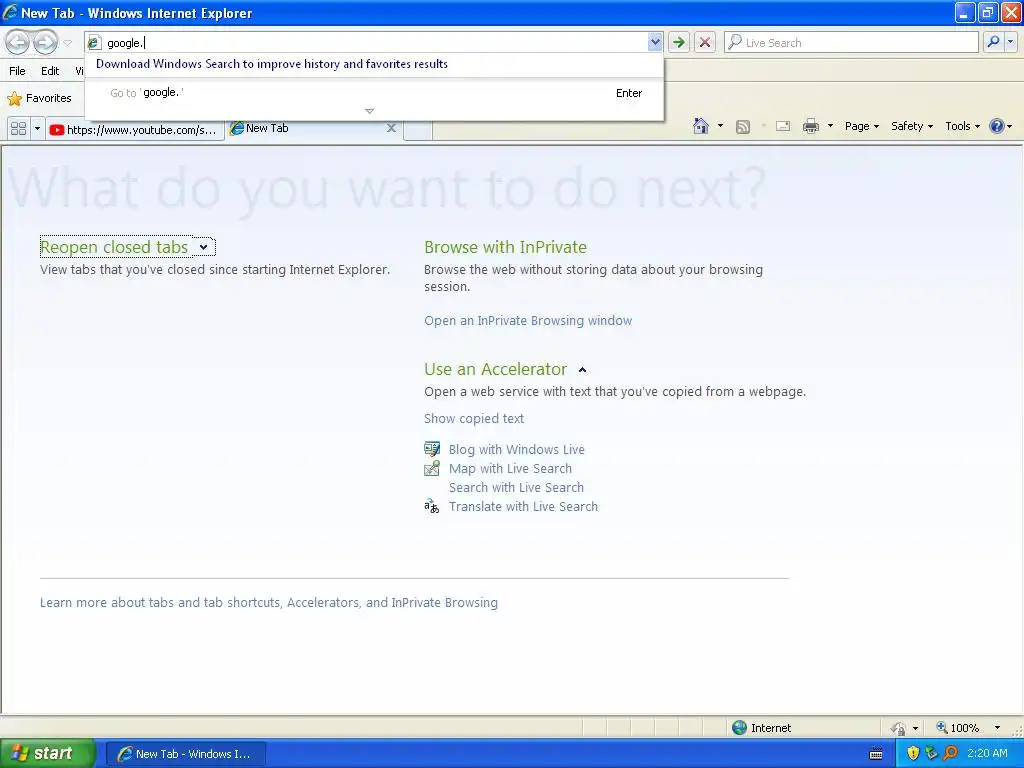Click the Back navigation arrow
The height and width of the screenshot is (768, 1024).
(x=18, y=42)
